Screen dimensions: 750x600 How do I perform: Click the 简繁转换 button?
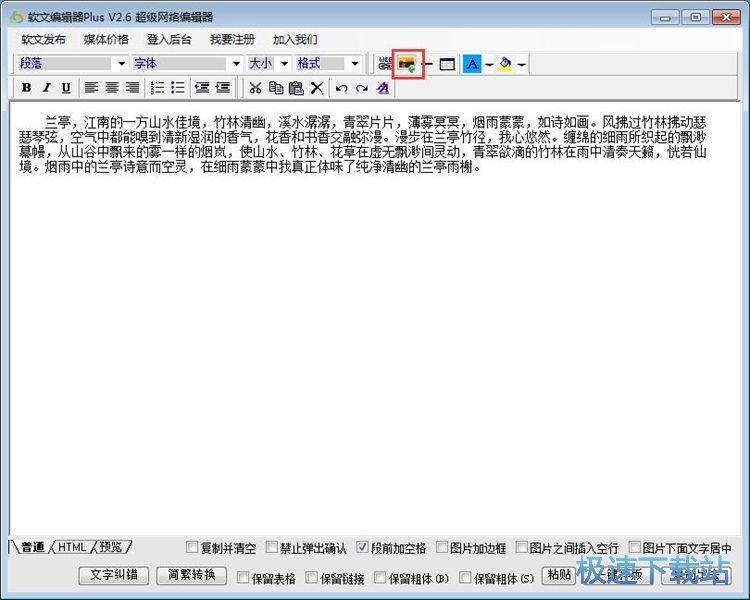pos(192,575)
